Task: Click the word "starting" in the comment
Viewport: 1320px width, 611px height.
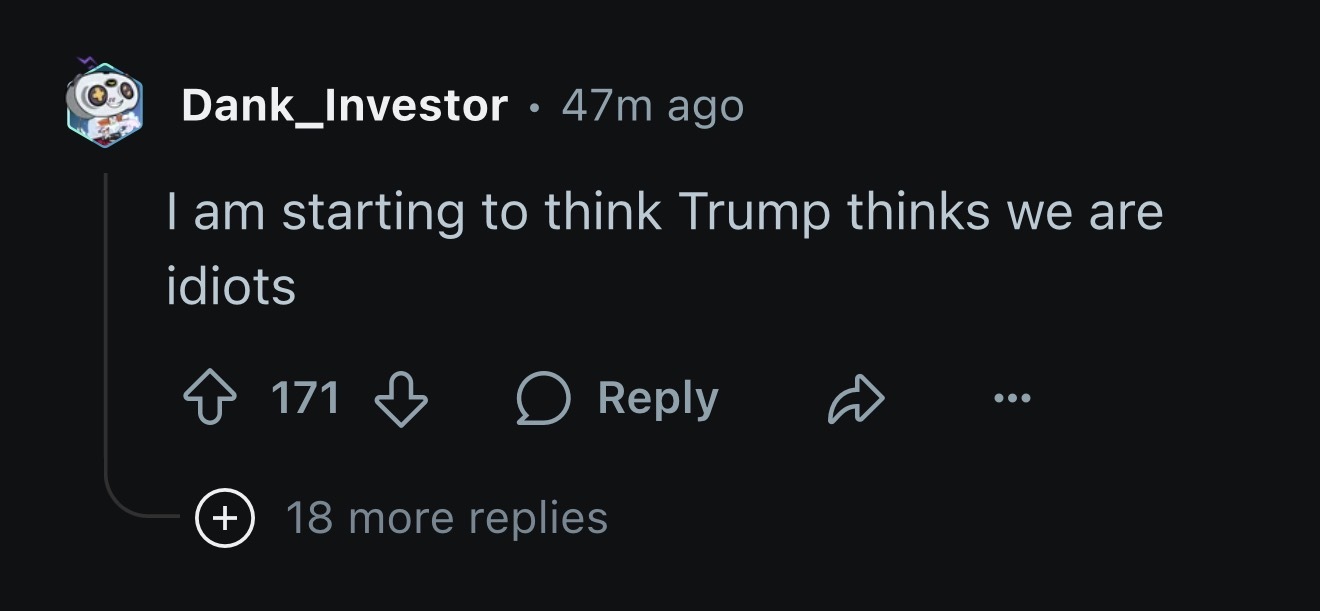Action: tap(373, 212)
